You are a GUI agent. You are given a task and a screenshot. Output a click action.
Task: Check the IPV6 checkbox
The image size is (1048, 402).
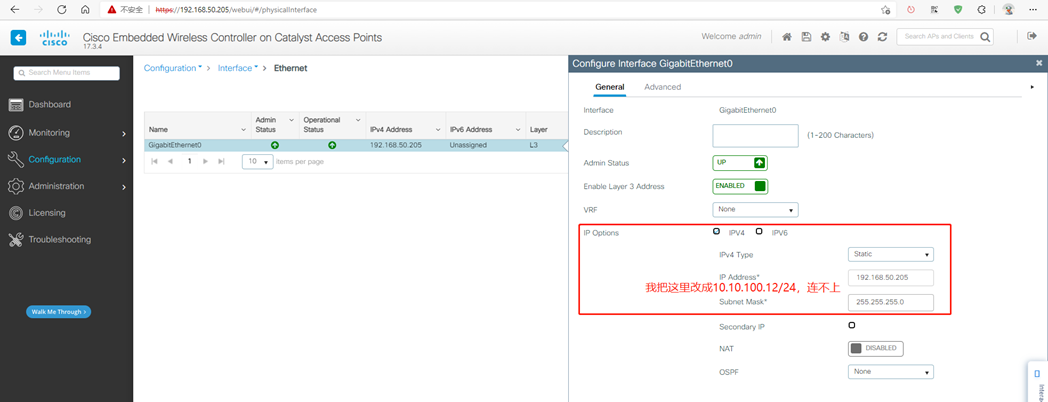pos(759,231)
